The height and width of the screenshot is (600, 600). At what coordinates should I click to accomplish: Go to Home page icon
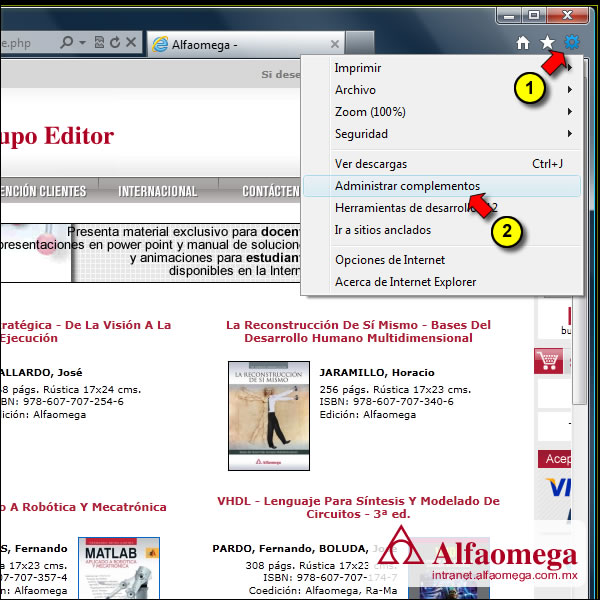[x=523, y=43]
